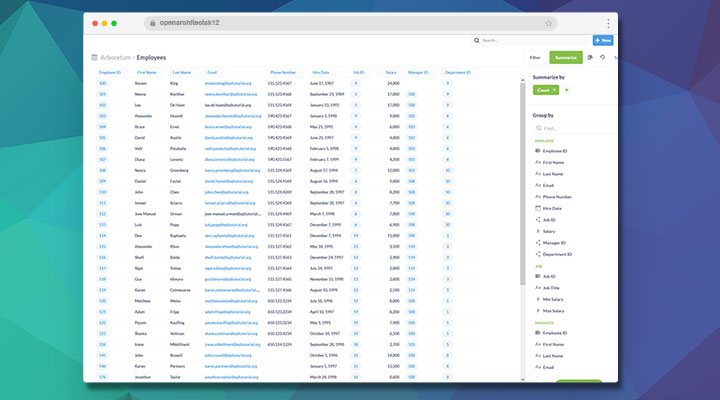
Task: Go to the Arboretum breadcrumb
Action: click(116, 57)
